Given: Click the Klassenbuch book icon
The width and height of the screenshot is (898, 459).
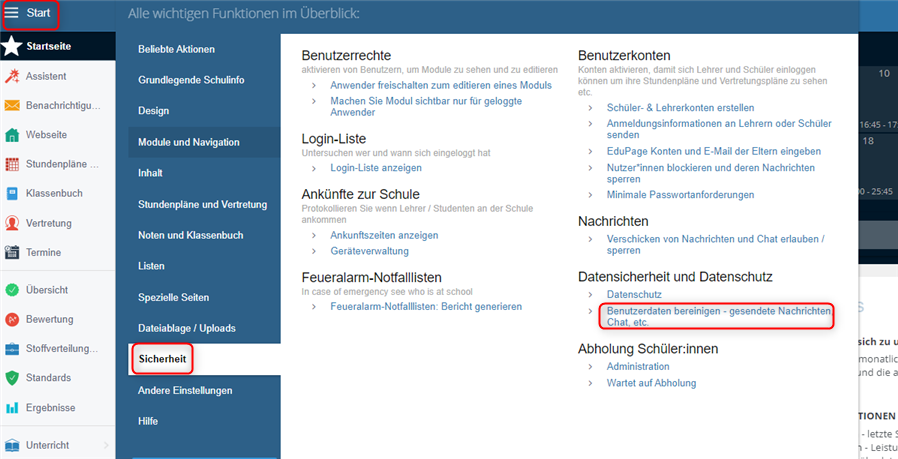Looking at the screenshot, I should [x=12, y=194].
